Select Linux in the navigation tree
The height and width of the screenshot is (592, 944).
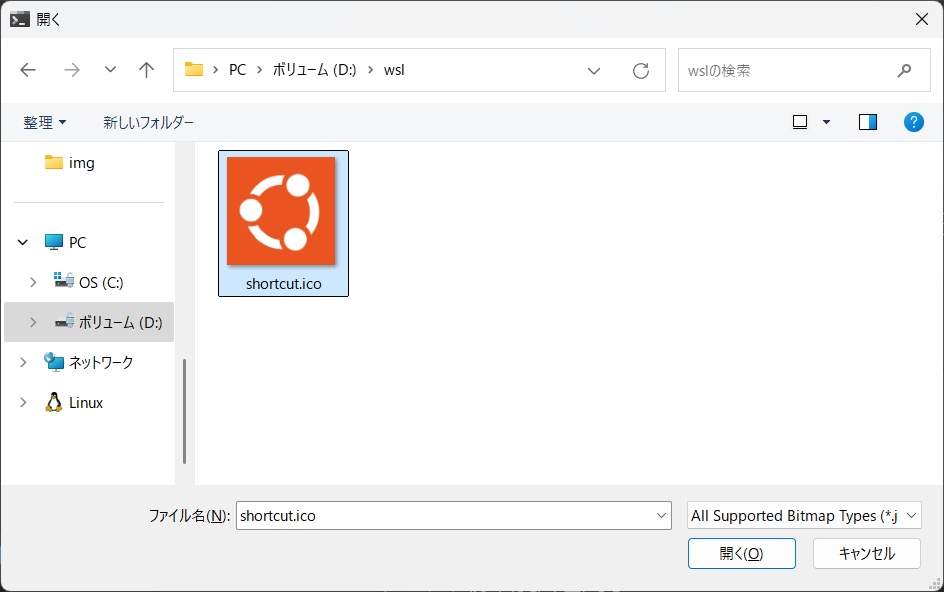(x=74, y=402)
